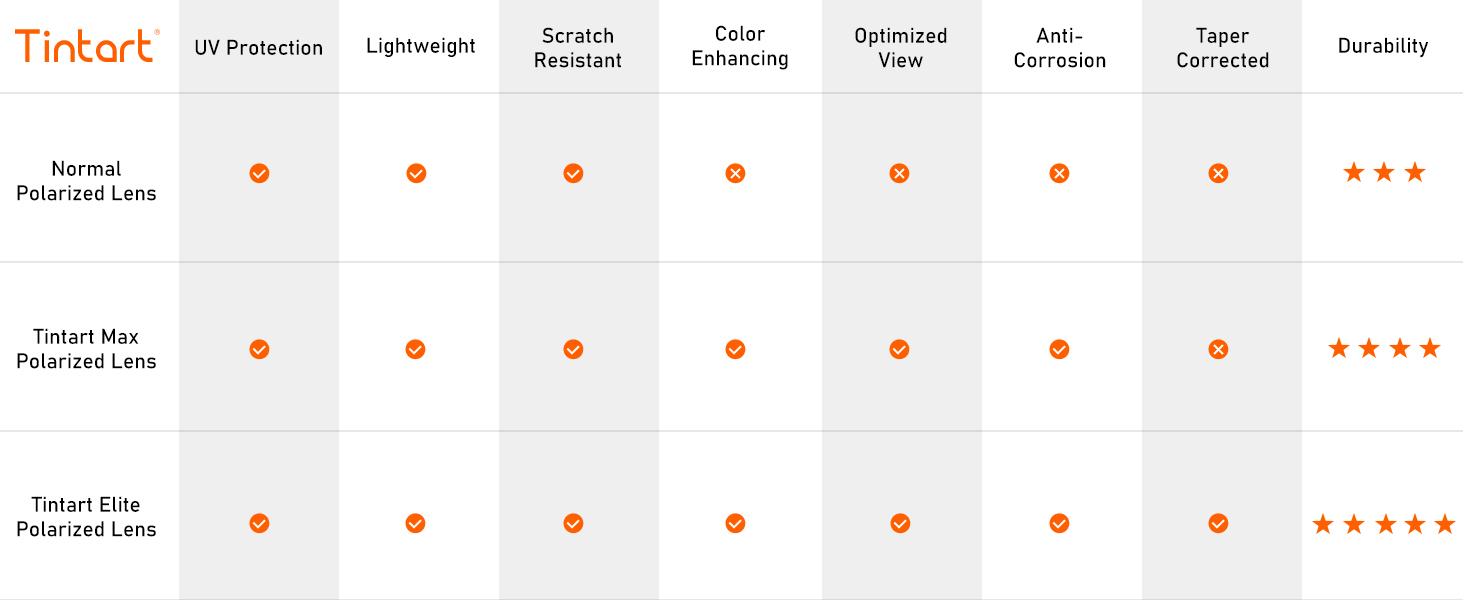
Task: Click Normal lens UV Protection checkmark
Action: pyautogui.click(x=259, y=174)
